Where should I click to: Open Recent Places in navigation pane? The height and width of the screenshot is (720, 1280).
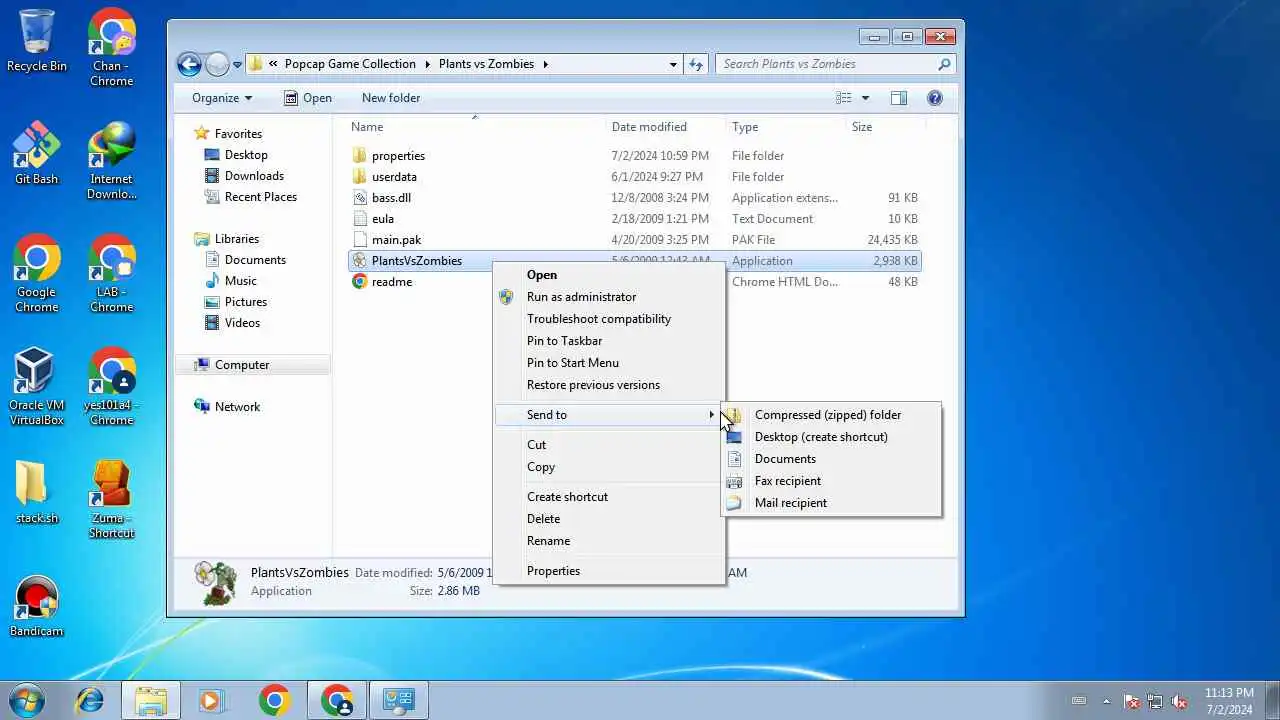pyautogui.click(x=250, y=197)
